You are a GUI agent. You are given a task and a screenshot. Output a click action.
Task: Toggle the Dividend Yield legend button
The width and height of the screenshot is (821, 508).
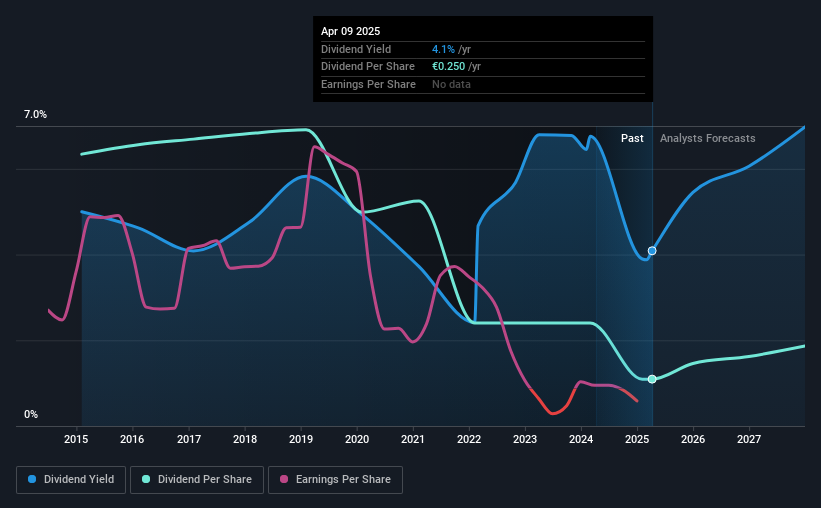[71, 480]
